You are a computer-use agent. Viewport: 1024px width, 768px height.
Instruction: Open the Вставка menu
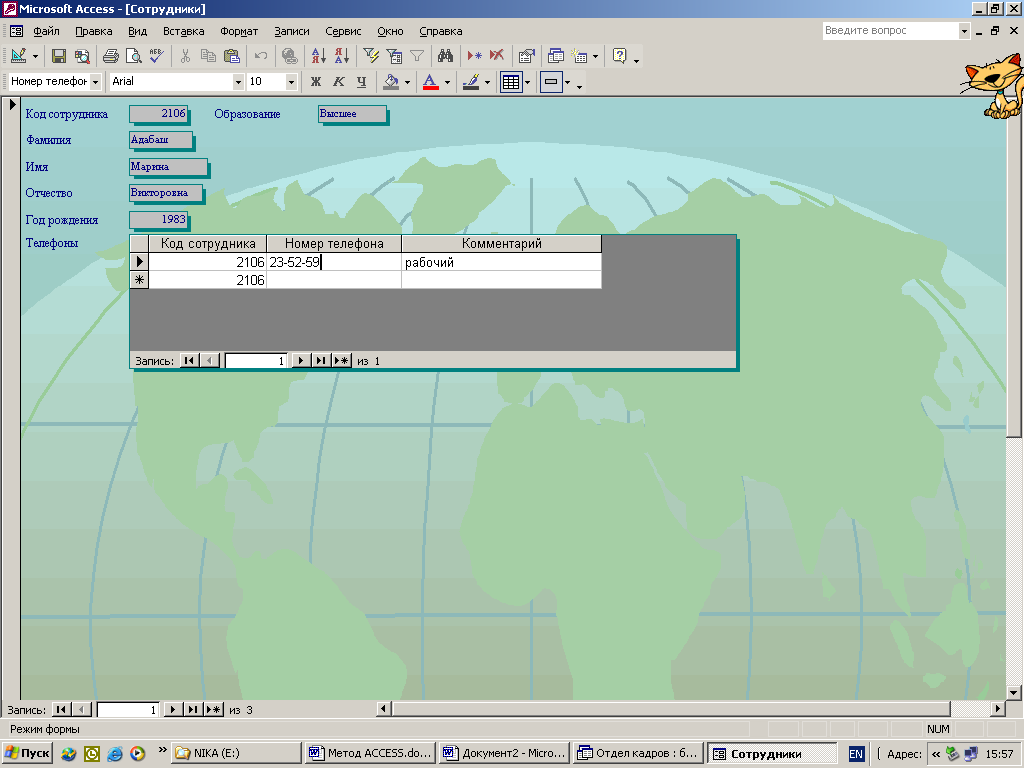184,31
